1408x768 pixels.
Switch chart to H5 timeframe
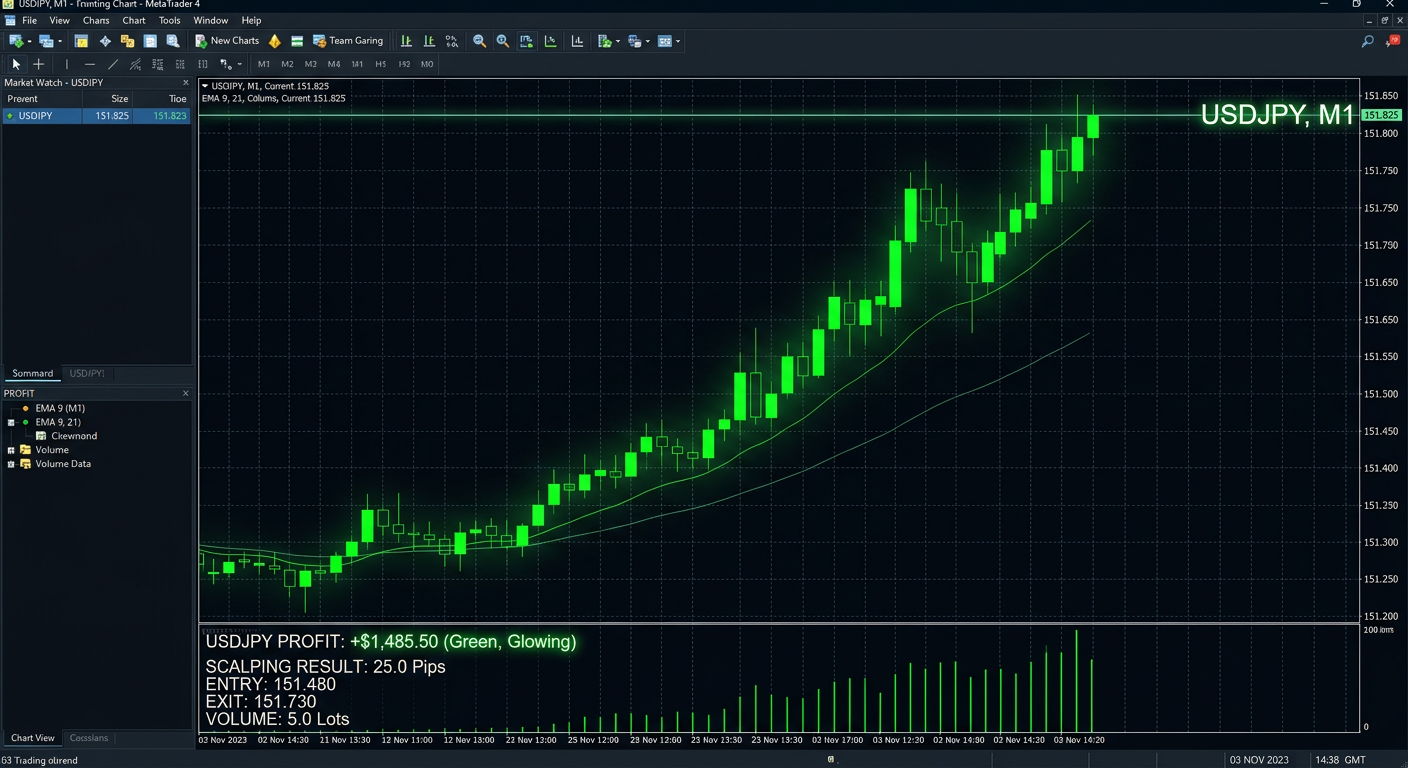381,64
